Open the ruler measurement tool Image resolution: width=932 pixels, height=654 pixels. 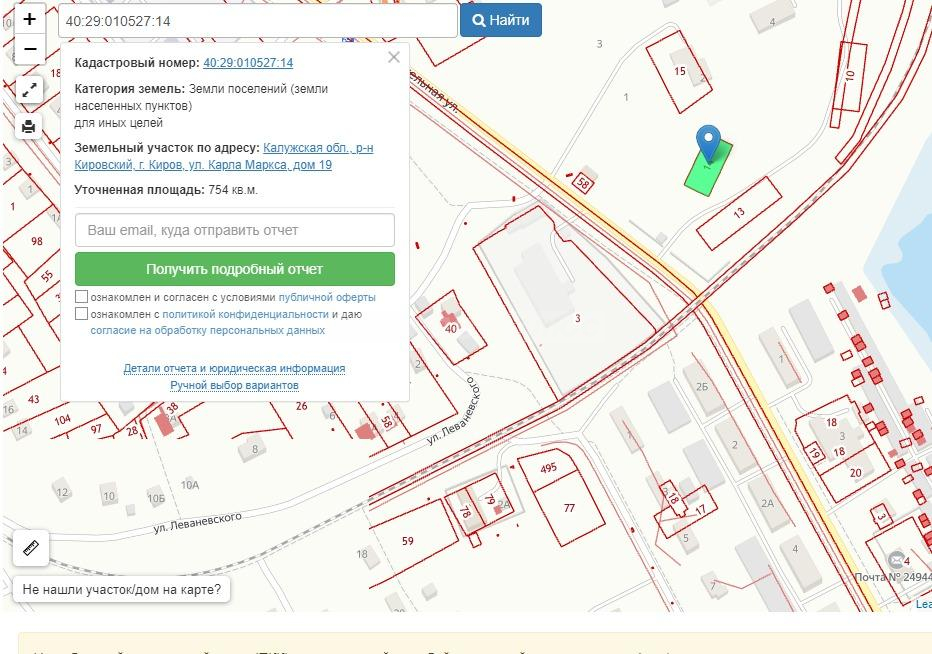pyautogui.click(x=30, y=548)
